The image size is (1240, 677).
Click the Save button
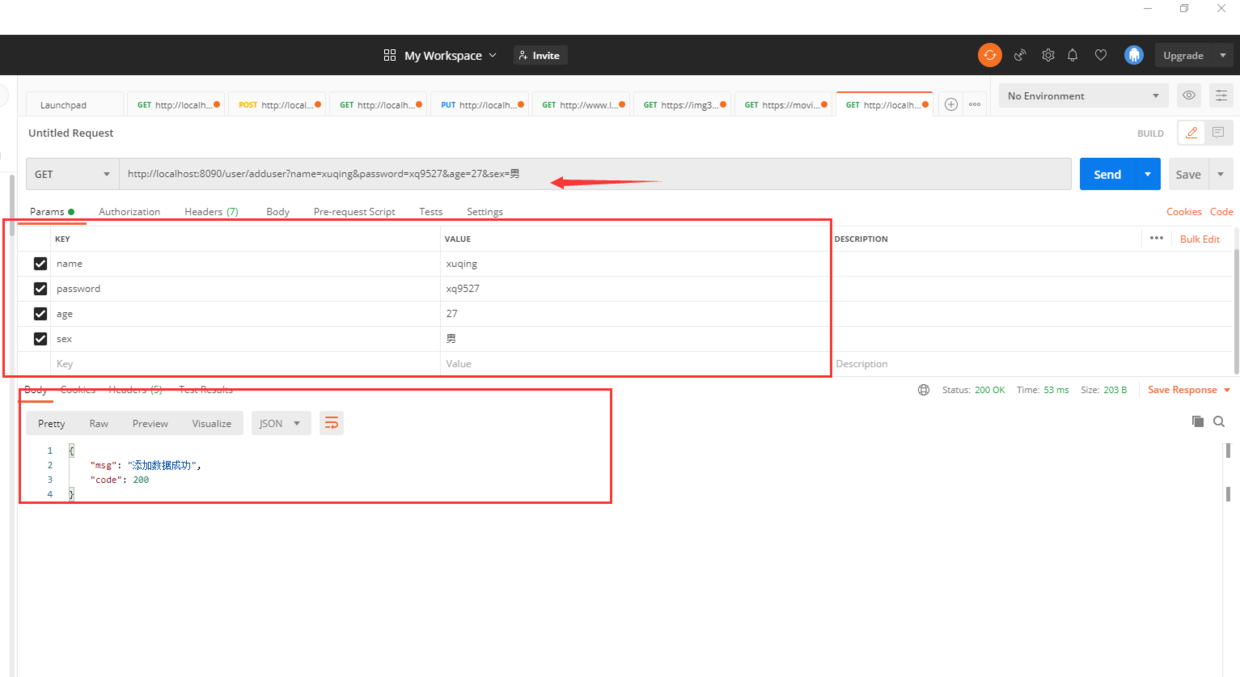point(1188,174)
